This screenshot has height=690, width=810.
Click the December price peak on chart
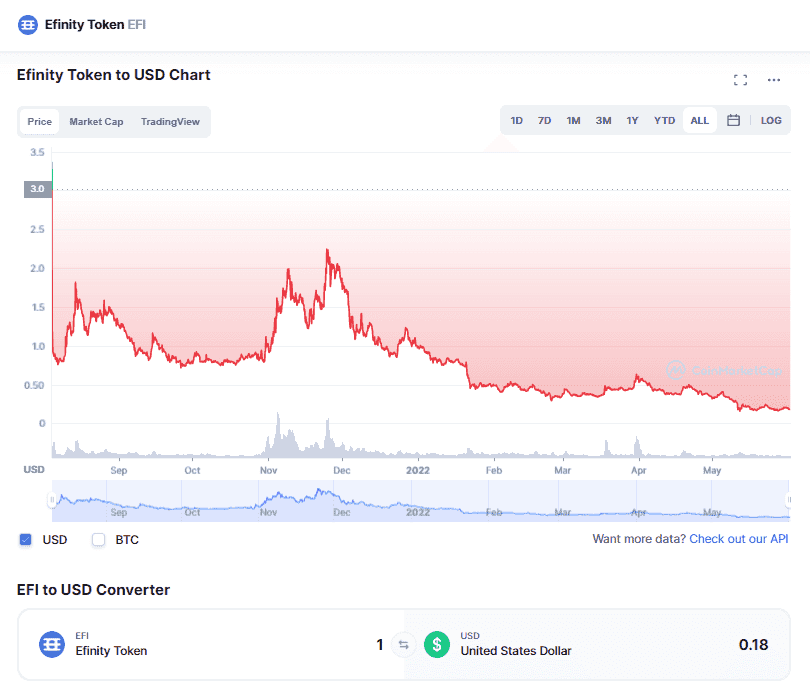coord(327,250)
